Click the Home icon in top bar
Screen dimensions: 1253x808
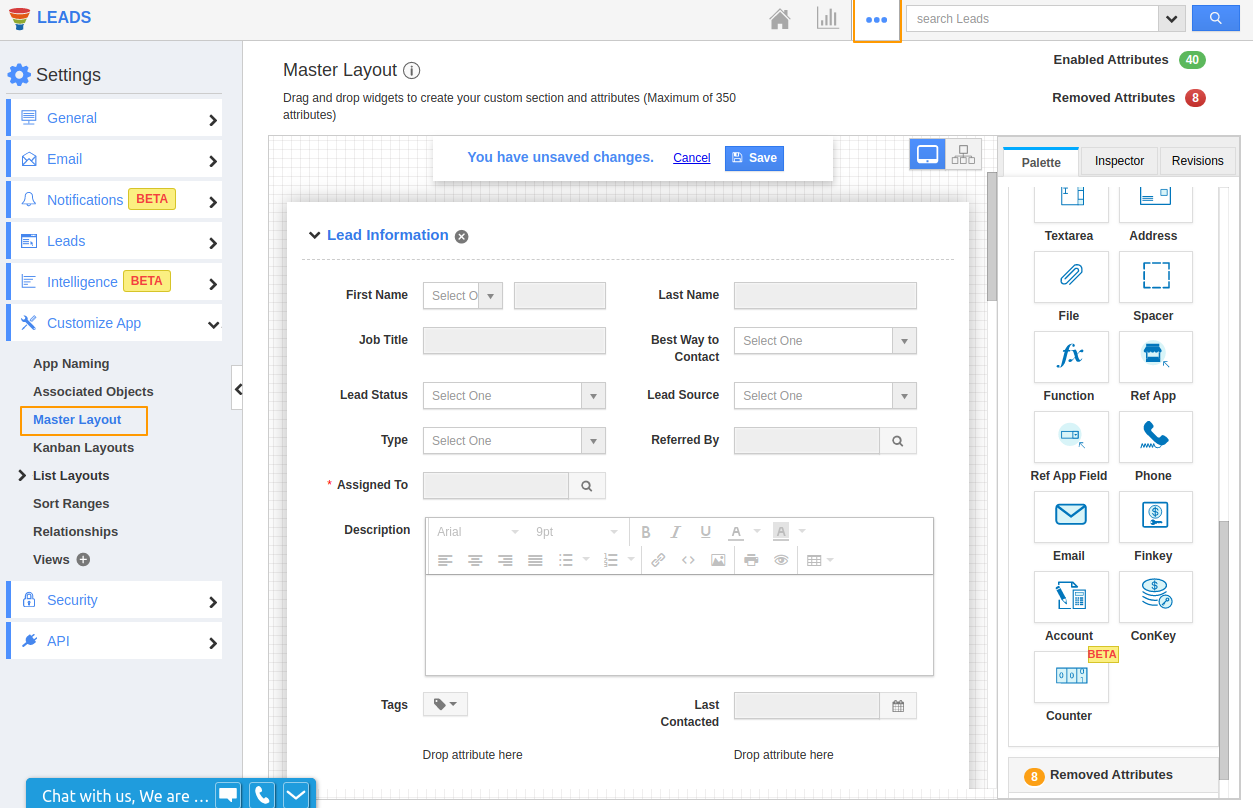click(x=780, y=19)
